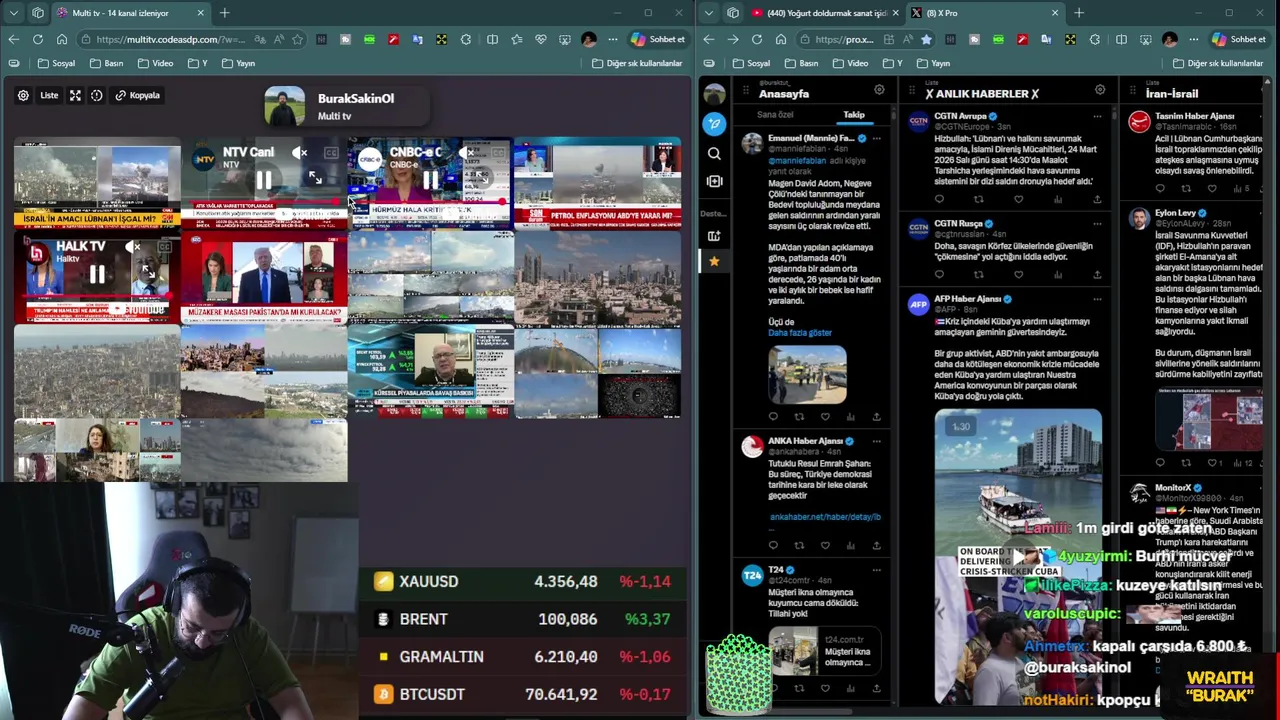Click the GRAMALTIN ticker row
1280x720 pixels.
pos(522,657)
